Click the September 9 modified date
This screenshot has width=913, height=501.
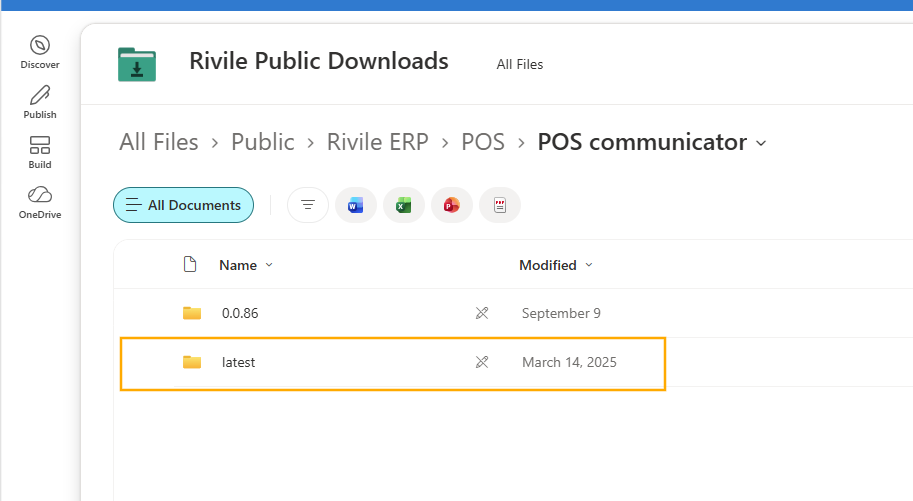tap(561, 313)
